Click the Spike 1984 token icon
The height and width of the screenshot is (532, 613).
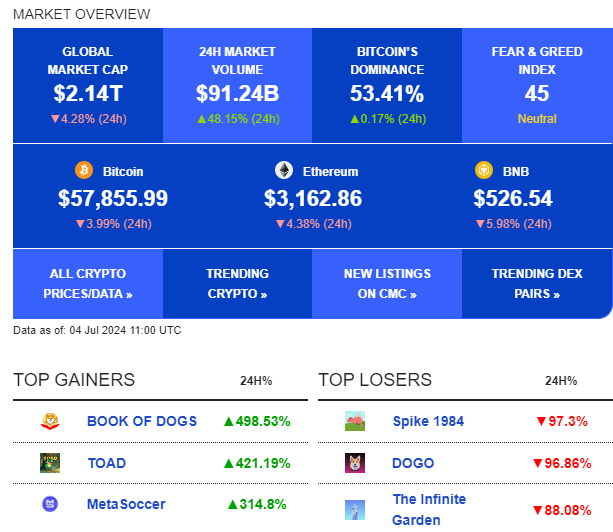(355, 421)
